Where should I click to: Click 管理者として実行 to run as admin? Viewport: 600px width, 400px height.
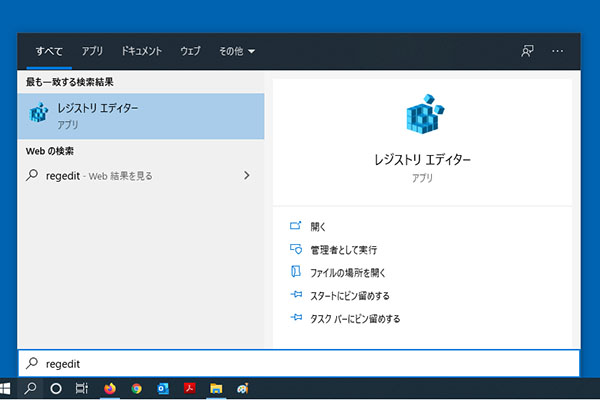(343, 249)
